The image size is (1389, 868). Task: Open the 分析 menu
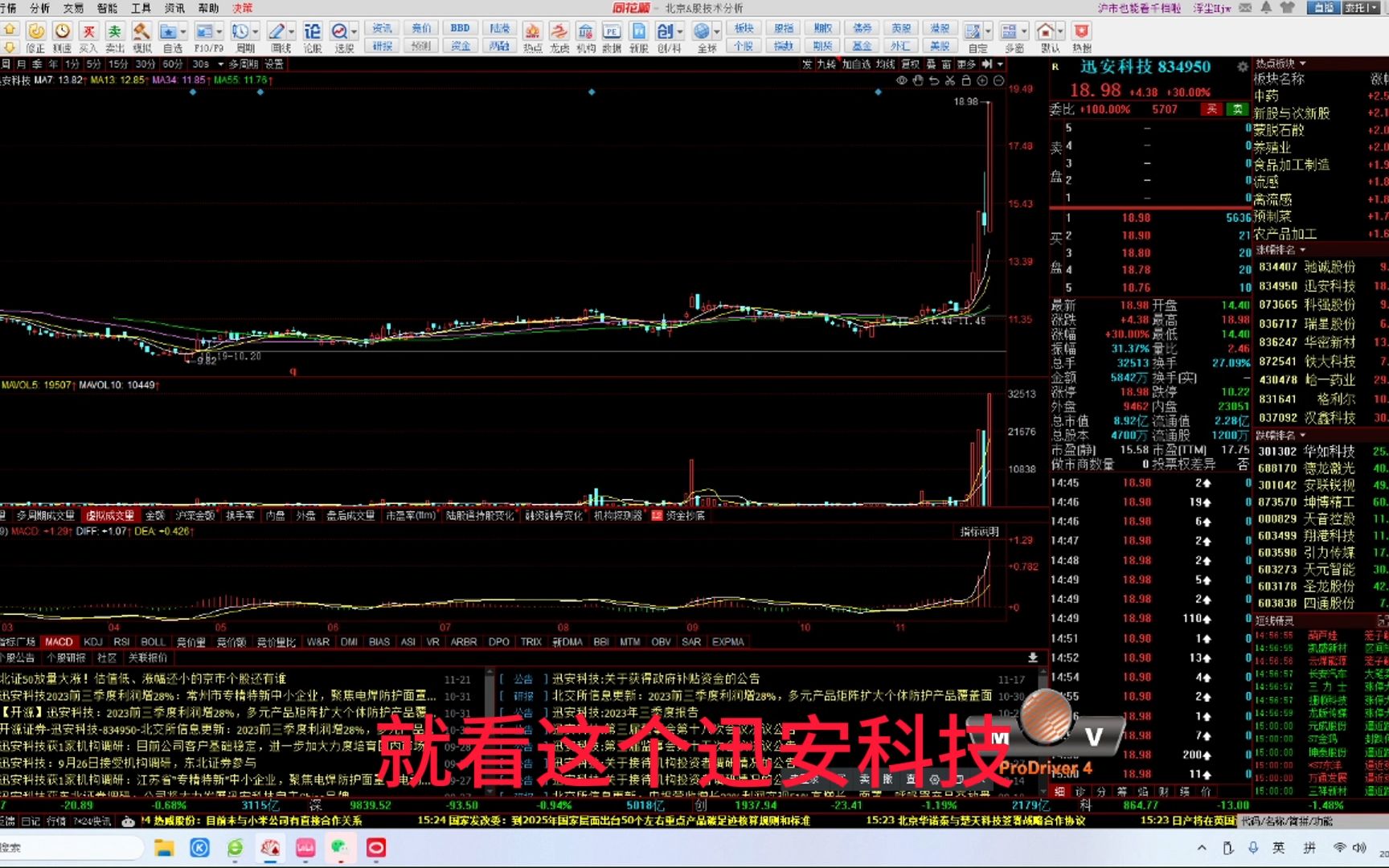pos(39,7)
